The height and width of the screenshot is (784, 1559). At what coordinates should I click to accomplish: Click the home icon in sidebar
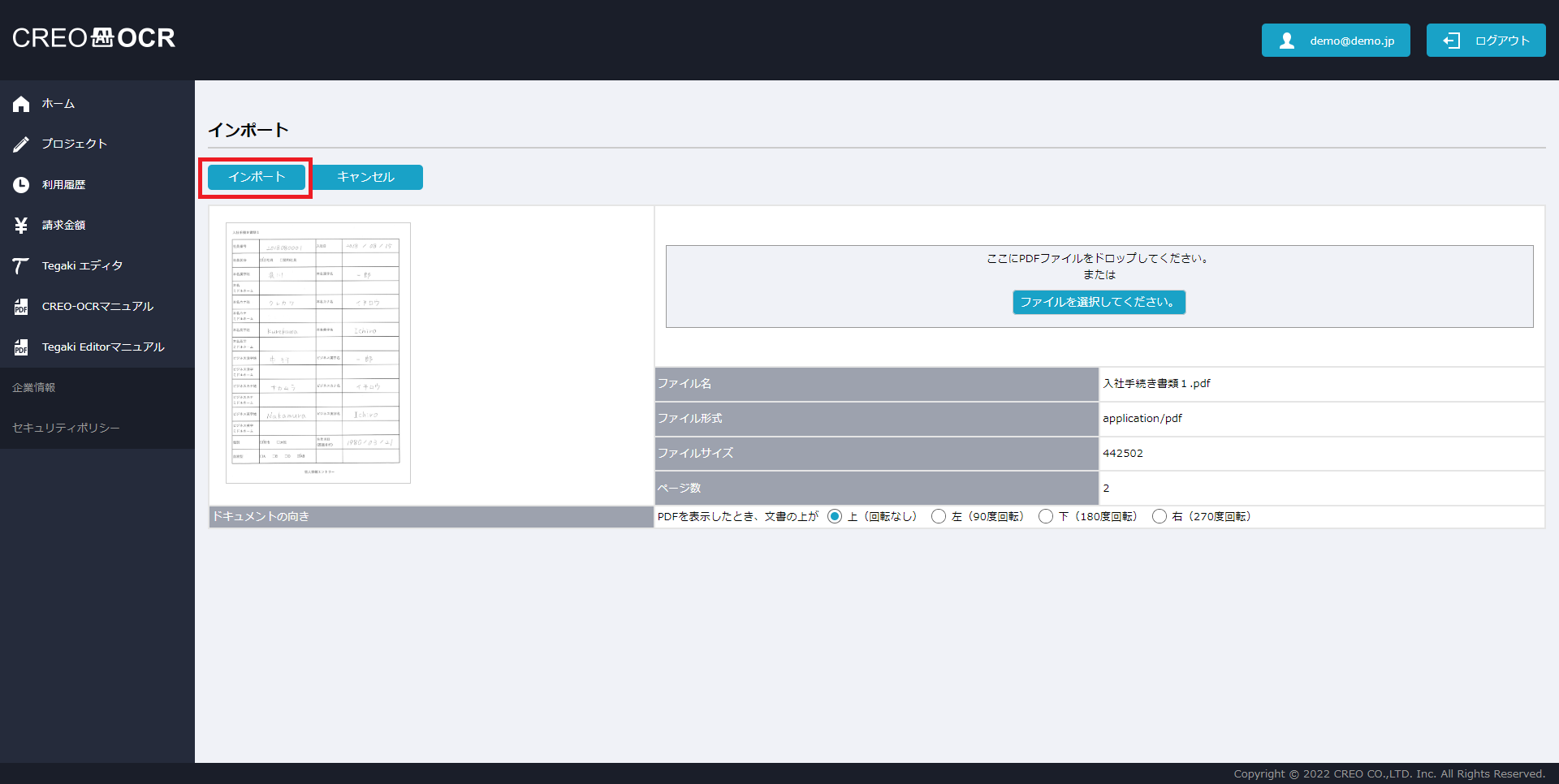21,104
